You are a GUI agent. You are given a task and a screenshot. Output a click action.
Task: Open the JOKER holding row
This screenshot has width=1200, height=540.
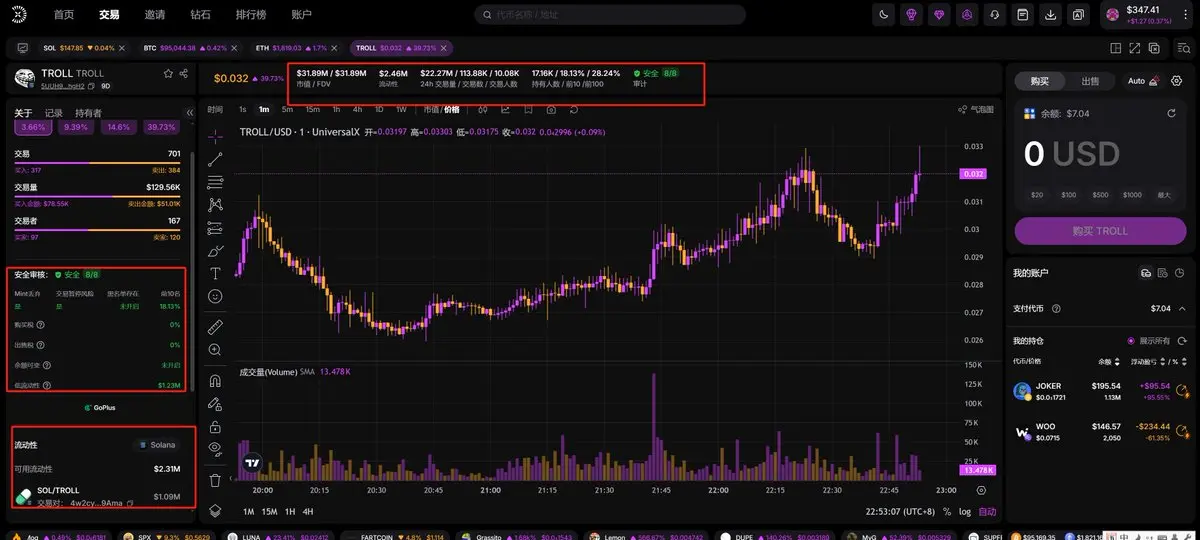(x=1100, y=390)
